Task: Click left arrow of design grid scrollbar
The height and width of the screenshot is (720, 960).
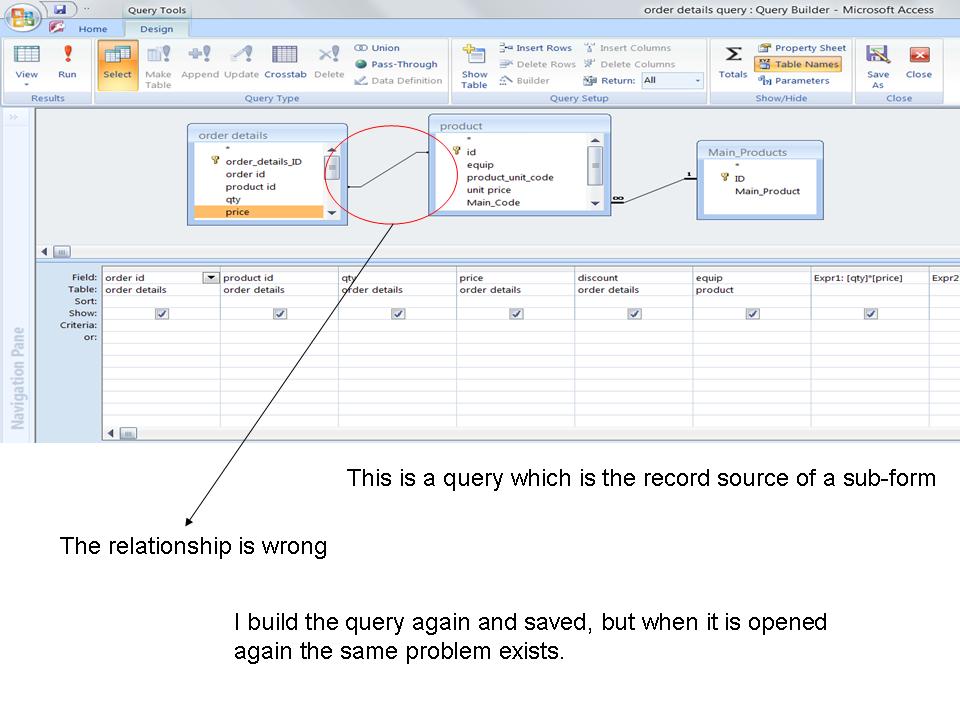Action: 111,433
